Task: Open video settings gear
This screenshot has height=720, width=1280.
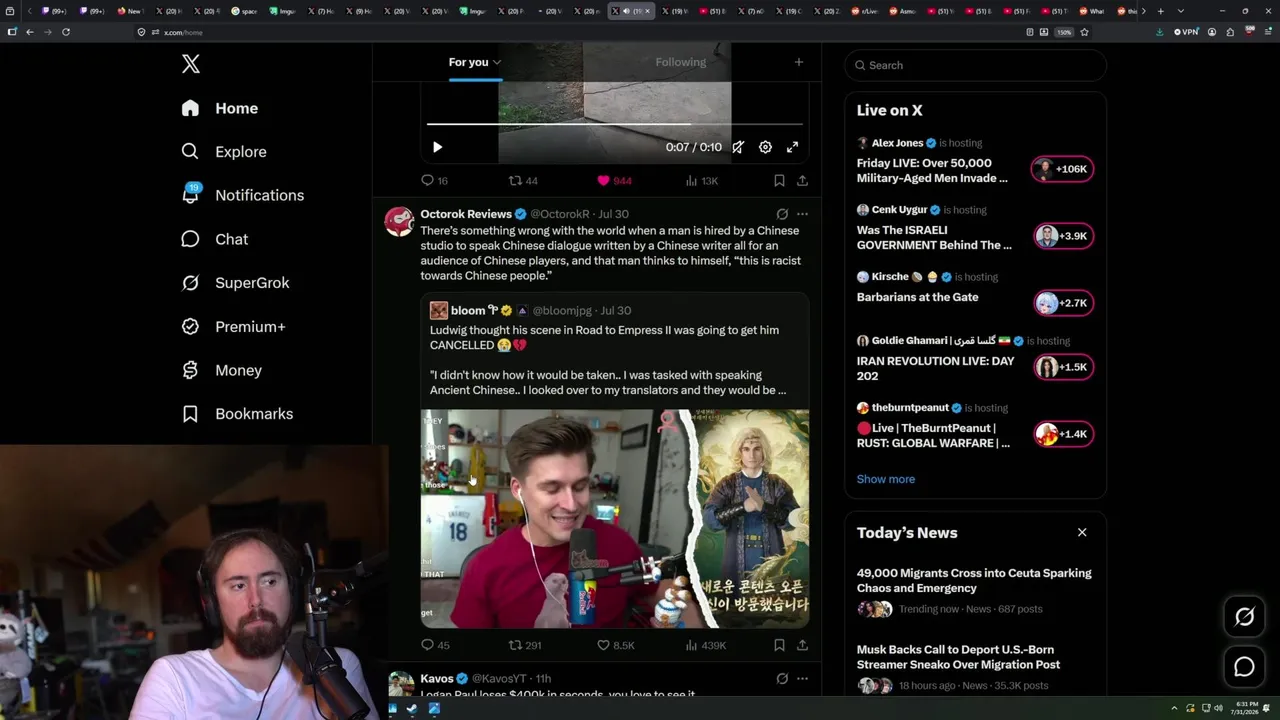Action: (x=765, y=147)
